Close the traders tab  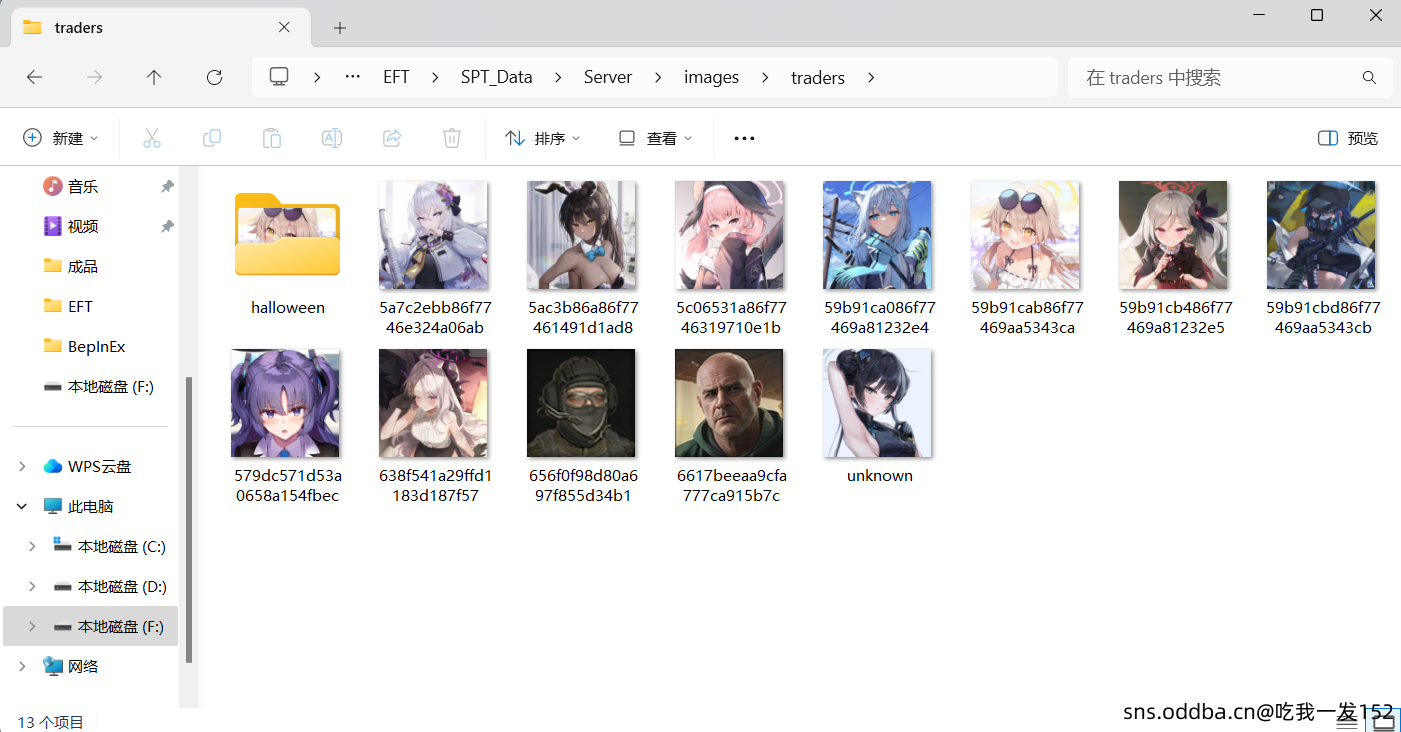(x=285, y=28)
